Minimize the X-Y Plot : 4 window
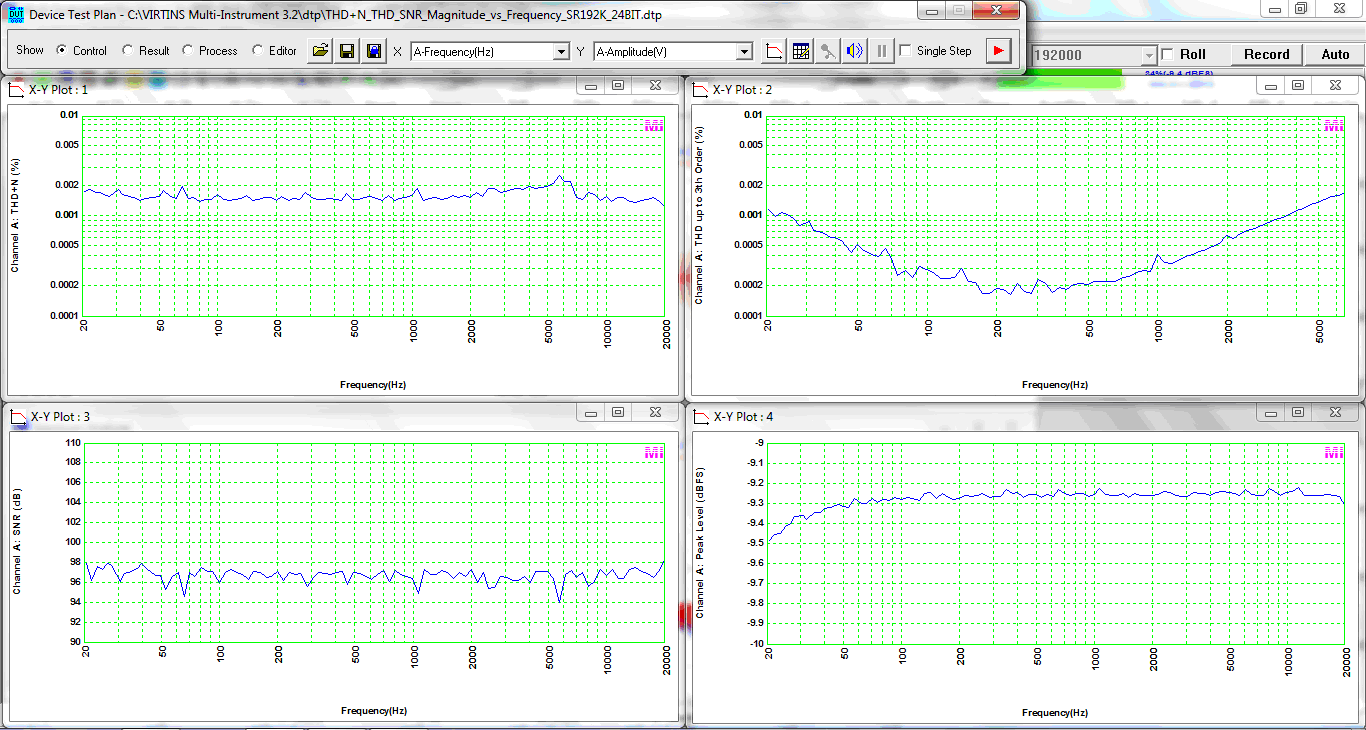1366x730 pixels. point(1271,412)
